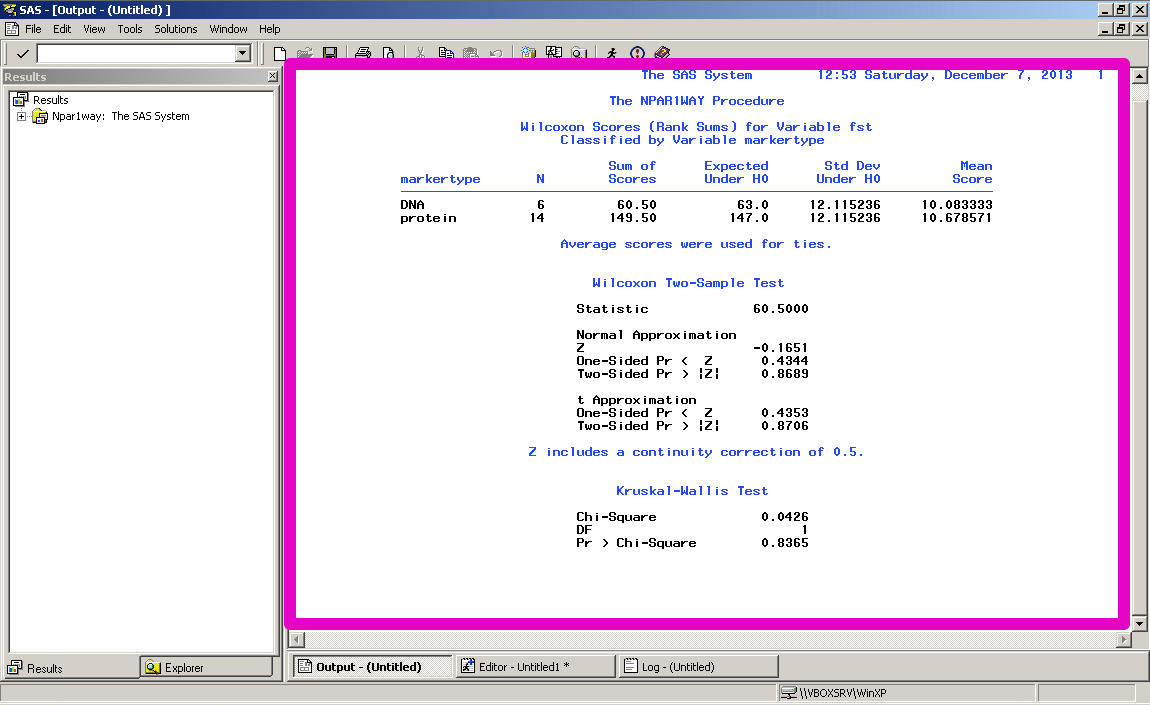This screenshot has height=705, width=1150.
Task: Switch to the Log - (Untitled) window
Action: tap(698, 667)
